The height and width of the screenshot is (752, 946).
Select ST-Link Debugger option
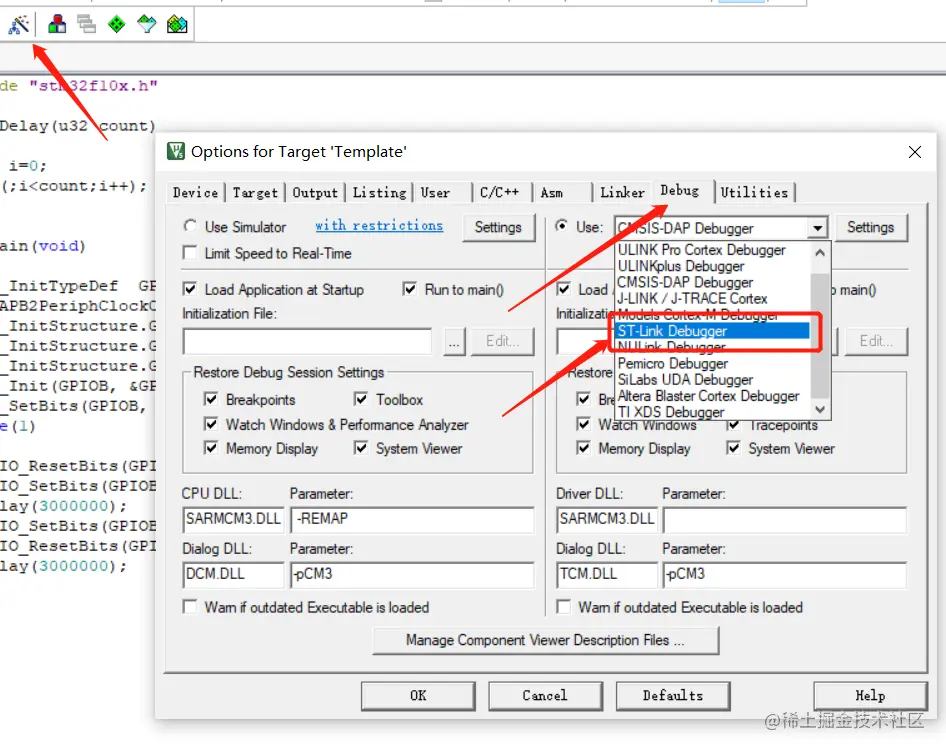point(713,331)
